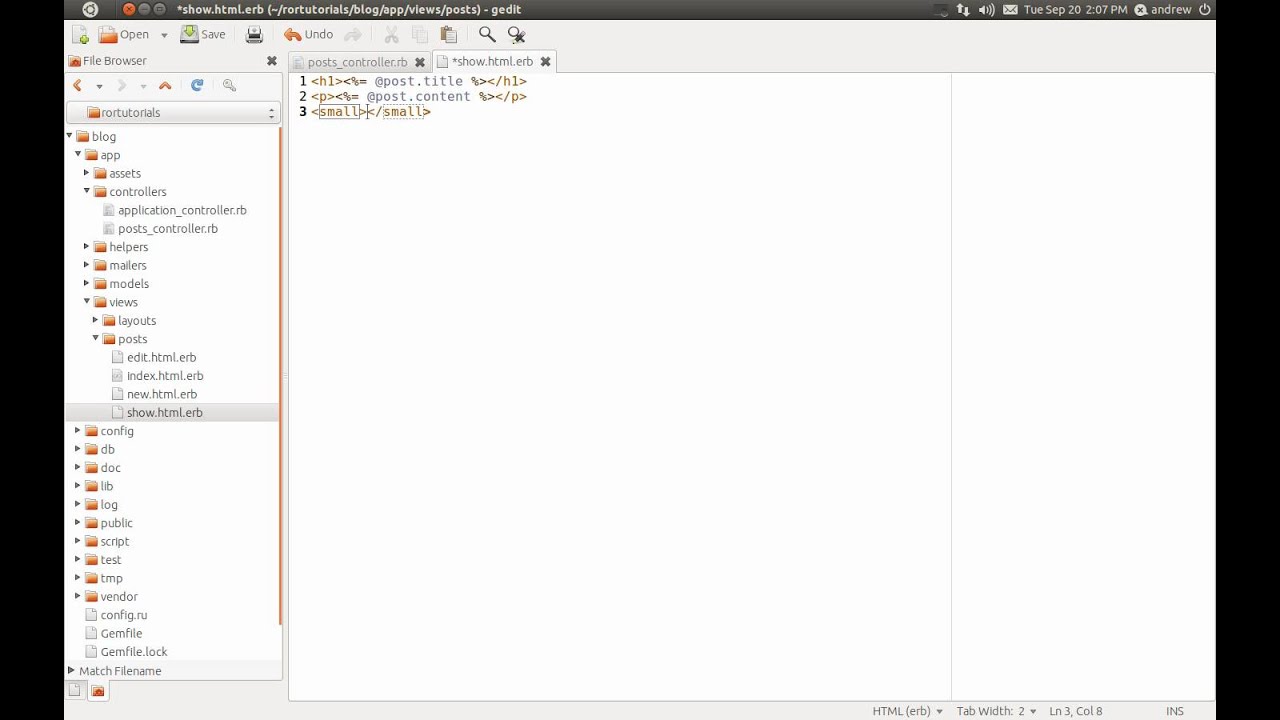Open the Tab Width dropdown
Viewport: 1280px width, 720px height.
pos(996,711)
